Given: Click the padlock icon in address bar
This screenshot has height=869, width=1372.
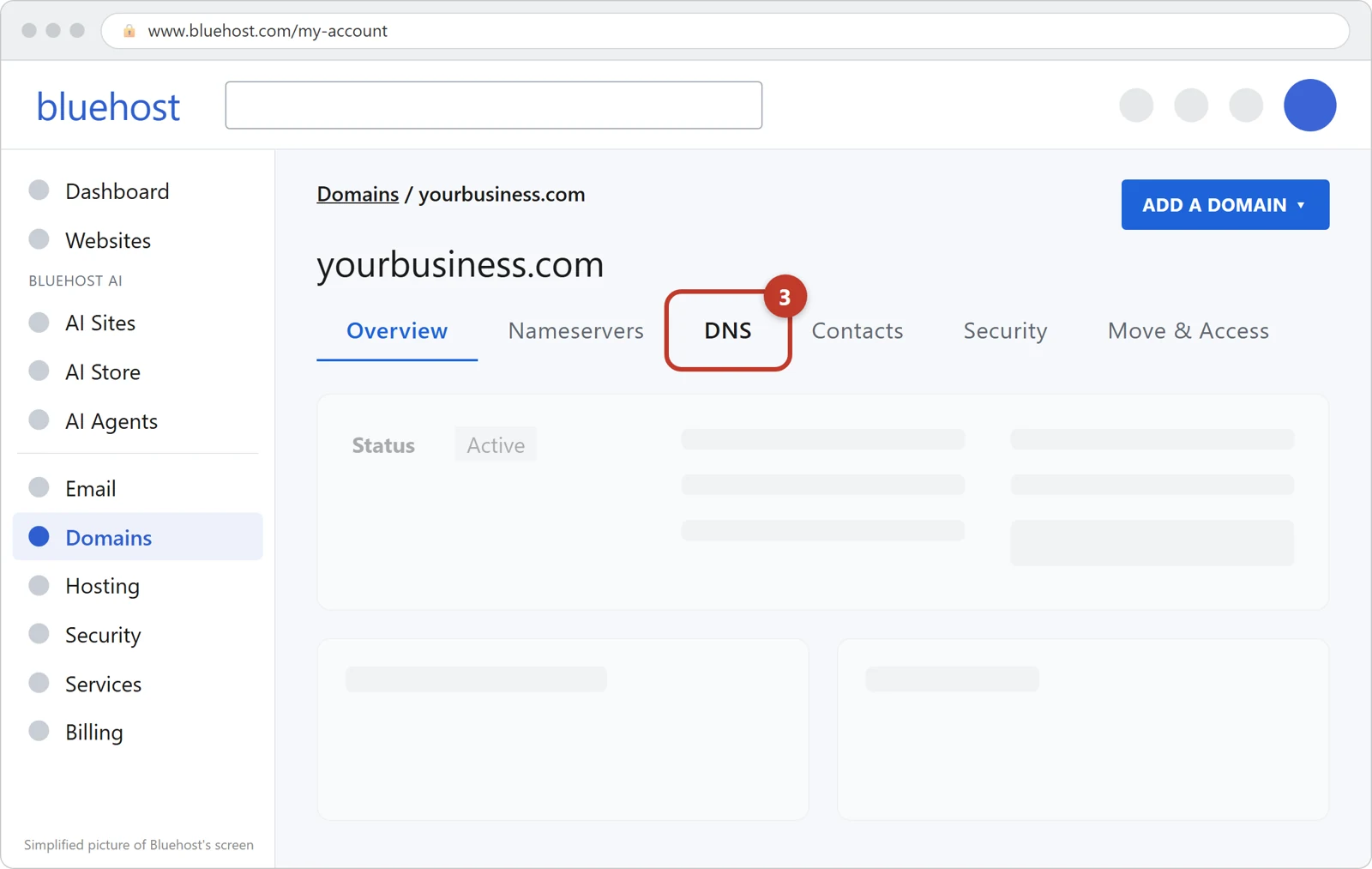Looking at the screenshot, I should (x=129, y=31).
